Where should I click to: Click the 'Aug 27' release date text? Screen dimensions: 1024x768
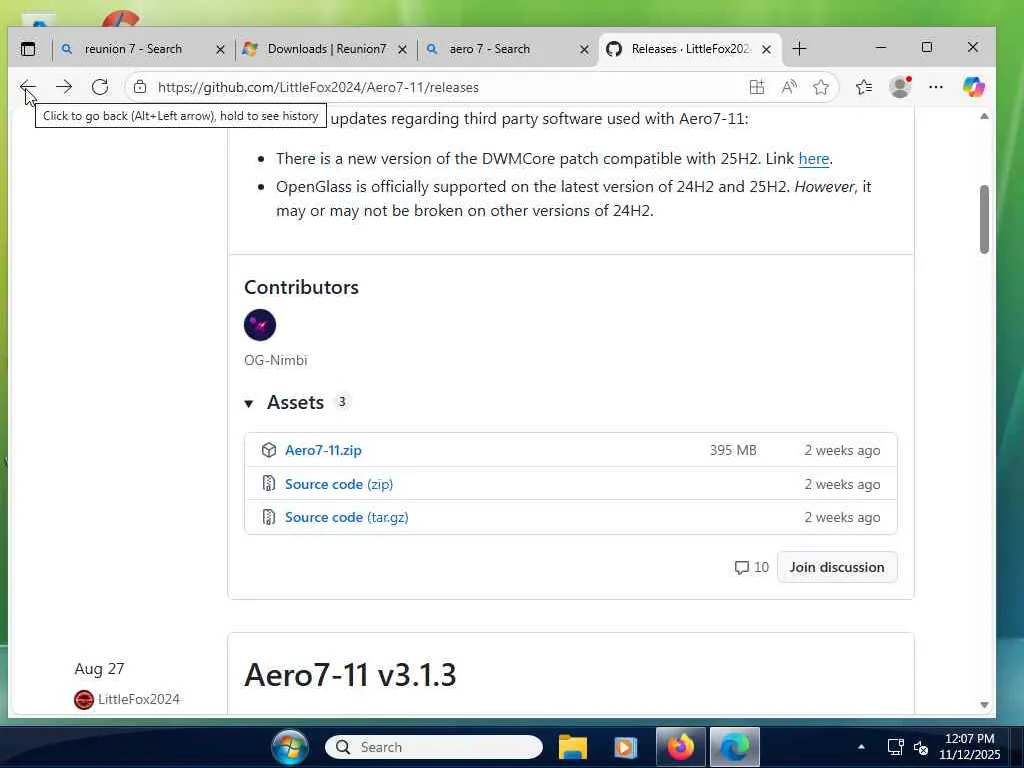(x=99, y=669)
